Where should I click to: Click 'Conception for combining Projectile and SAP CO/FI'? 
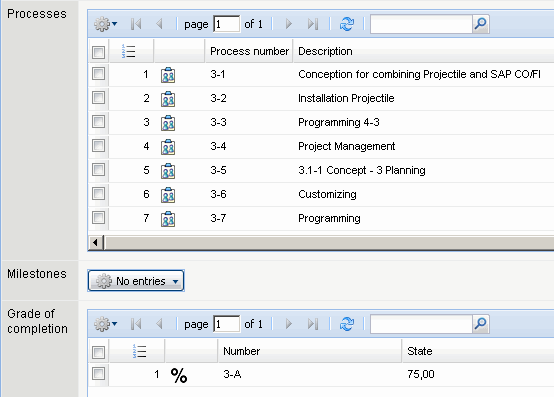tap(419, 74)
